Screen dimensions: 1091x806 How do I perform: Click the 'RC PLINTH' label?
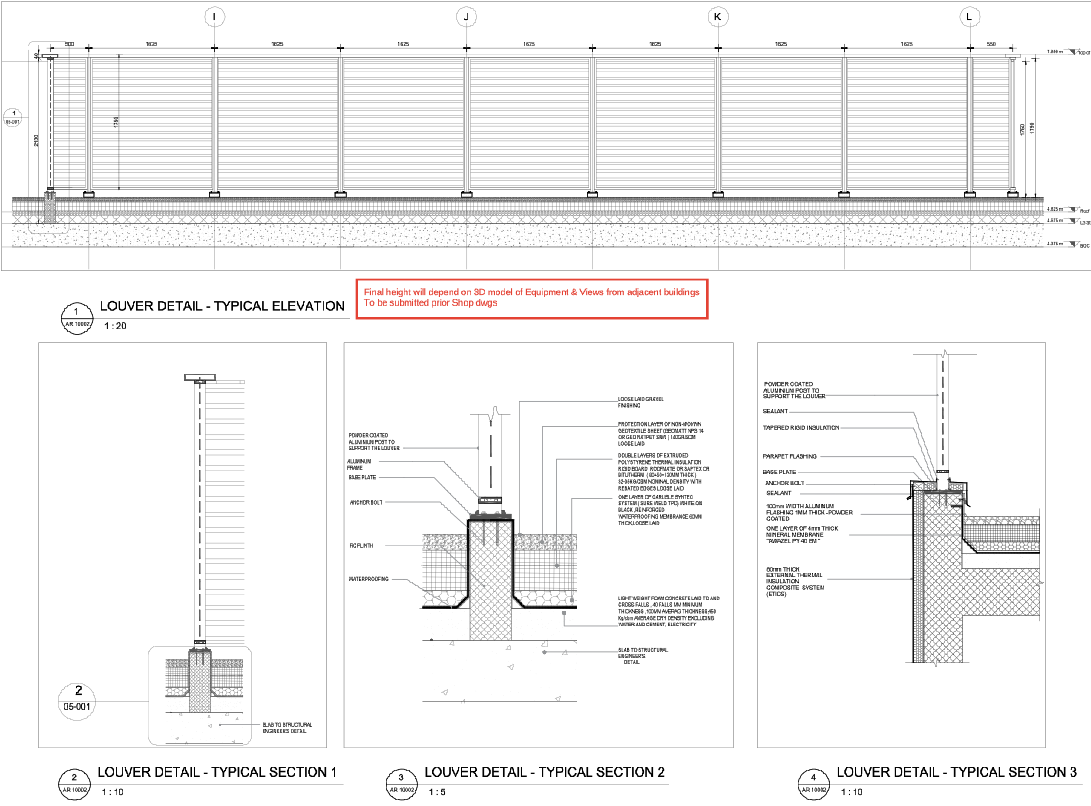361,546
